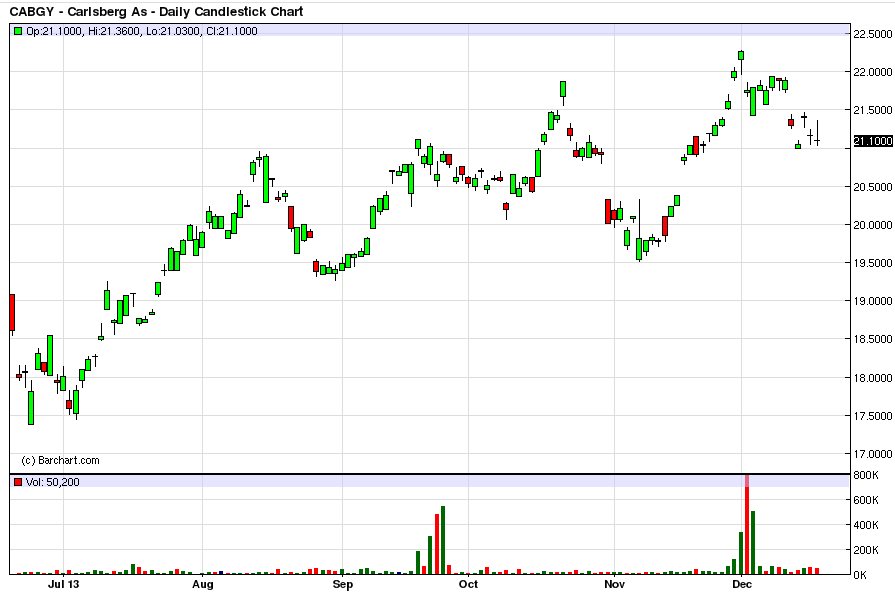Click the 22.0000 price axis label
Screen dimensions: 895x596
[x=873, y=72]
